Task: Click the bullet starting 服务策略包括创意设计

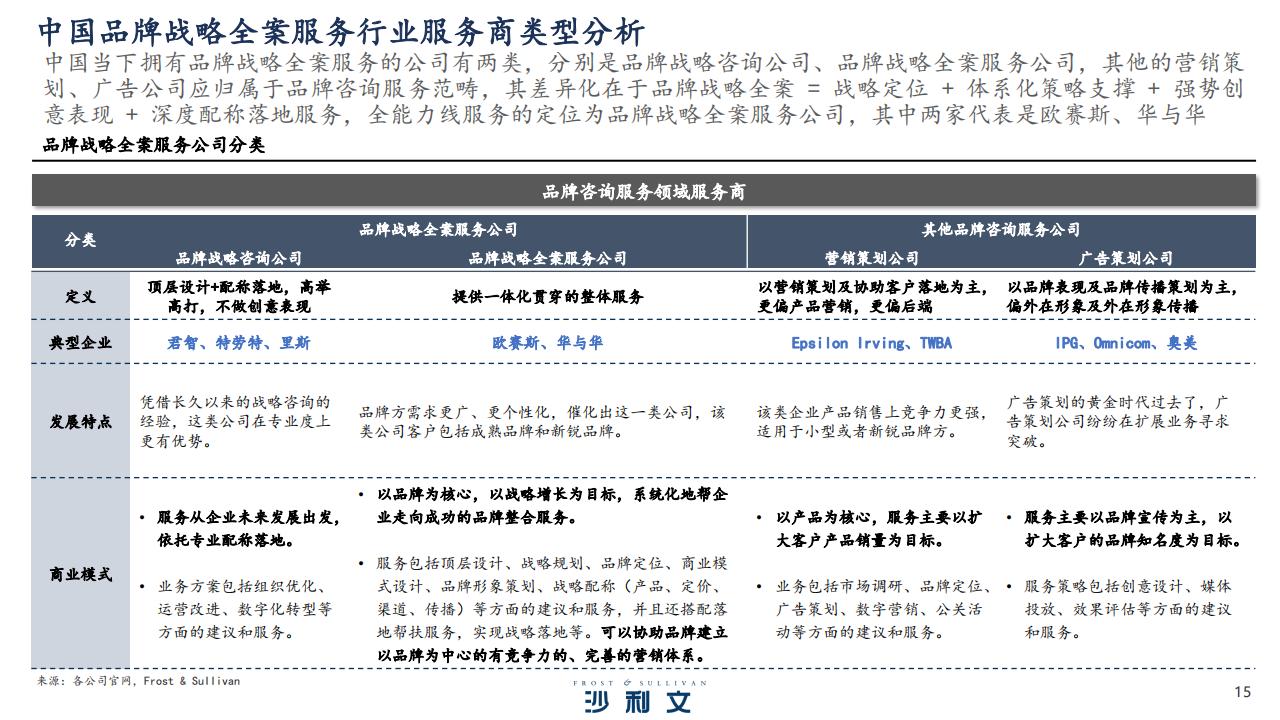Action: (x=1119, y=609)
